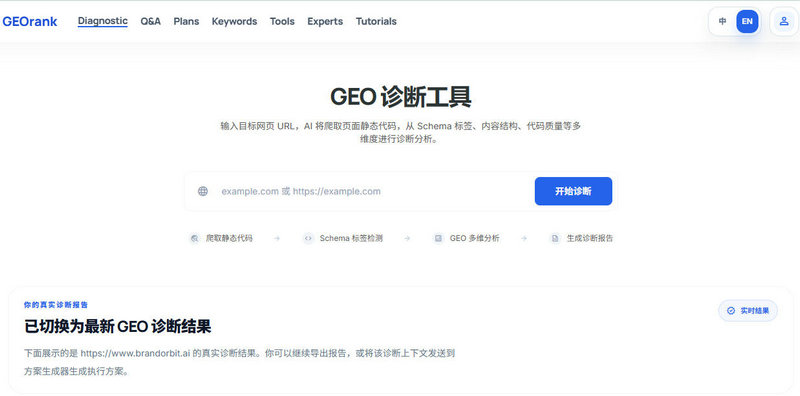Open the Q&A nav item
Viewport: 800px width, 396px height.
(151, 21)
